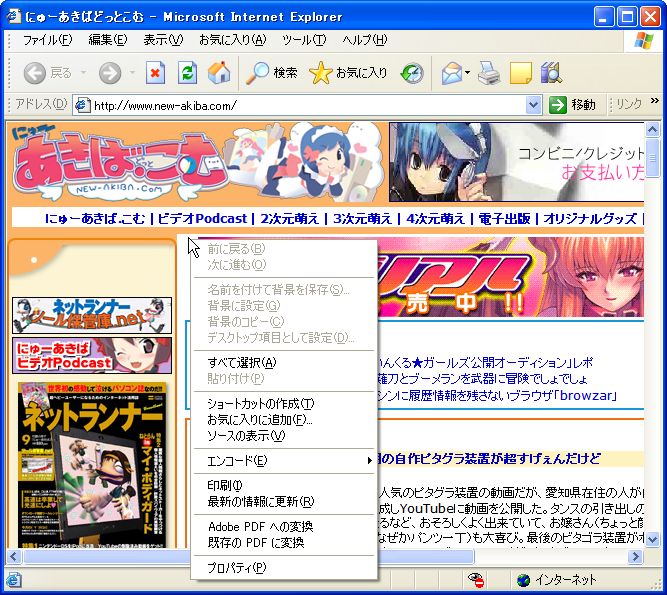667x595 pixels.
Task: Click the Research books icon
Action: 551,73
